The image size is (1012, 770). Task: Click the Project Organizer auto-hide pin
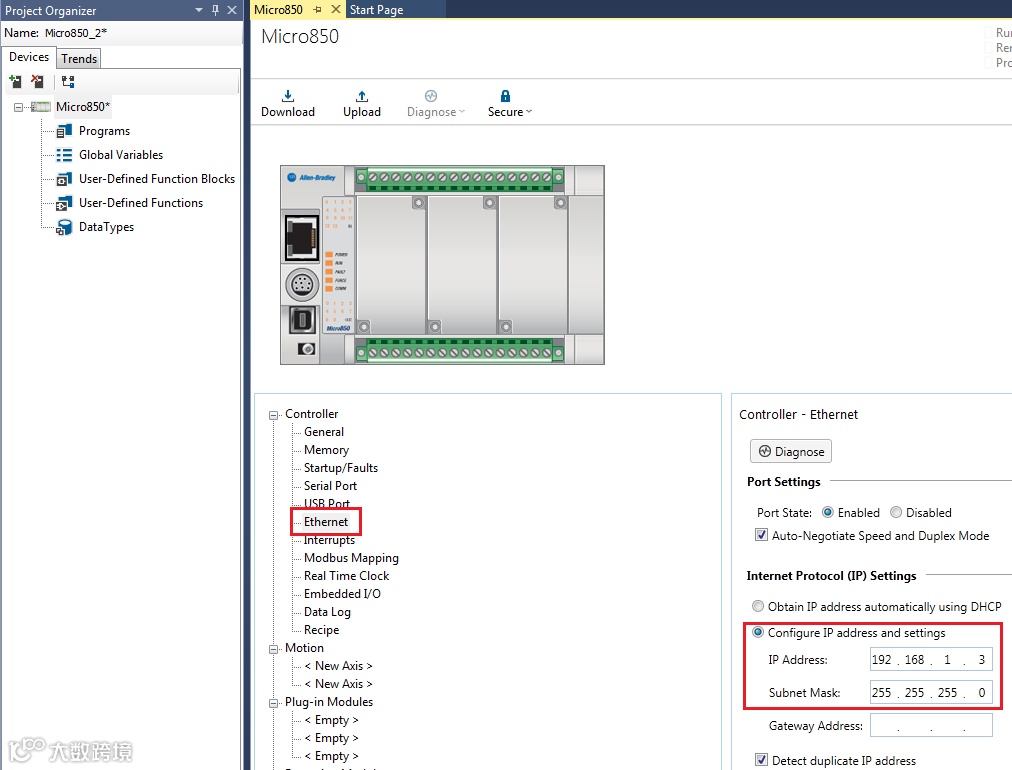pyautogui.click(x=216, y=10)
